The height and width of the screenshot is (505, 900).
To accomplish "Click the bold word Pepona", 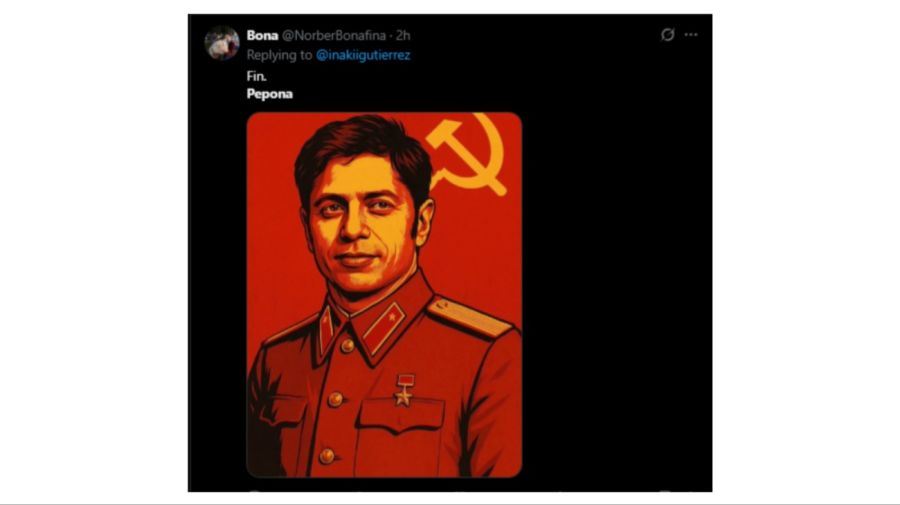I will pyautogui.click(x=269, y=95).
